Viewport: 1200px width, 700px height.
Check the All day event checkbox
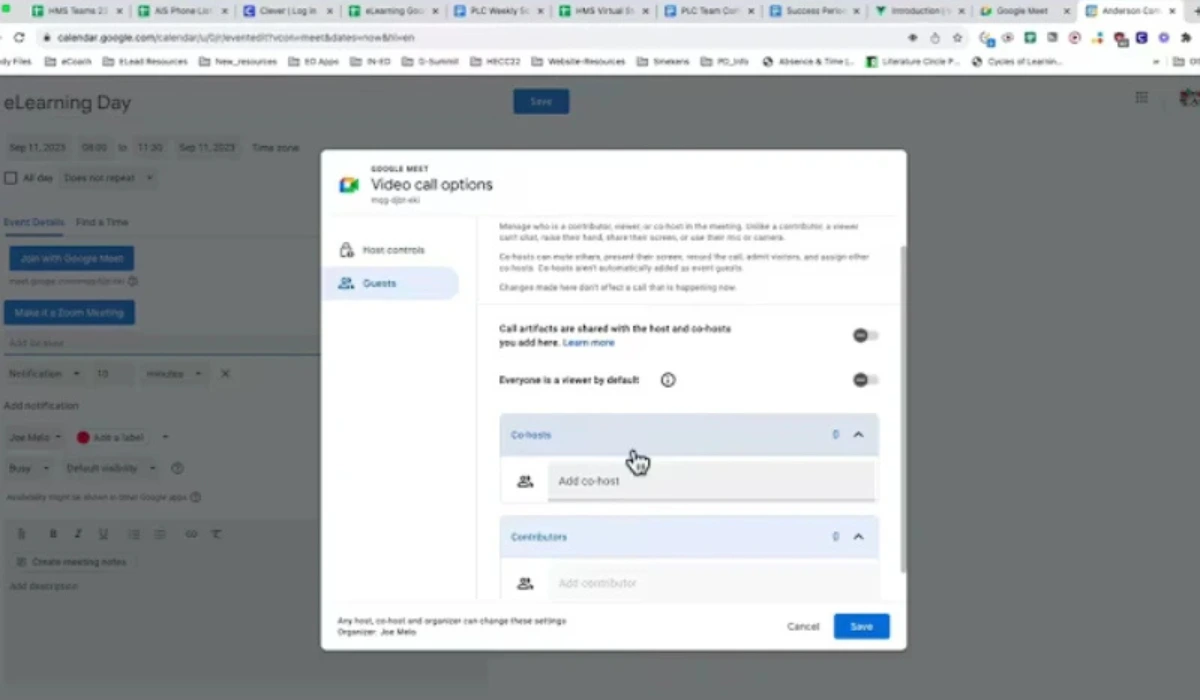coord(11,177)
